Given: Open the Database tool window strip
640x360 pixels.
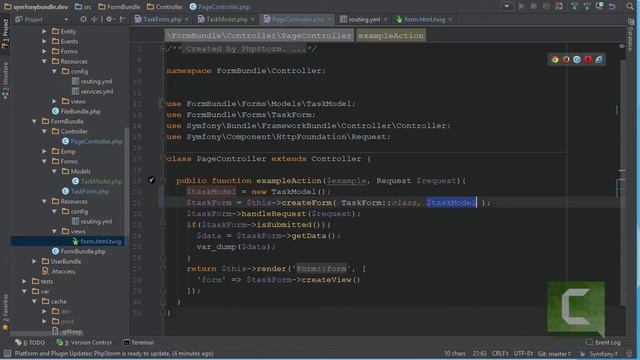Looking at the screenshot, I should tap(631, 35).
